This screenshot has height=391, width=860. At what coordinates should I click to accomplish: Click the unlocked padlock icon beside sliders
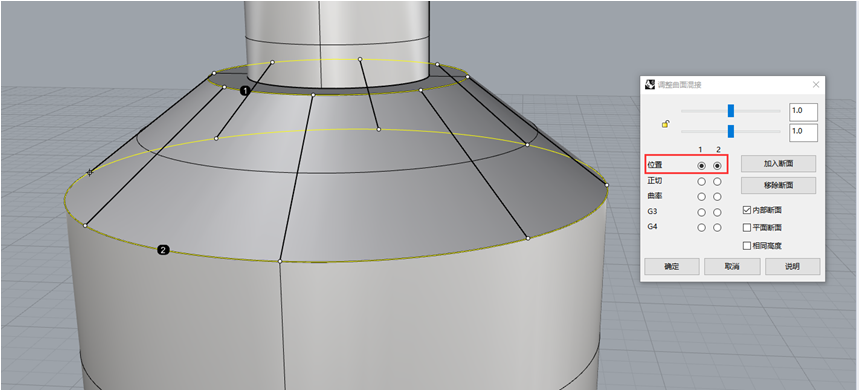pos(665,124)
